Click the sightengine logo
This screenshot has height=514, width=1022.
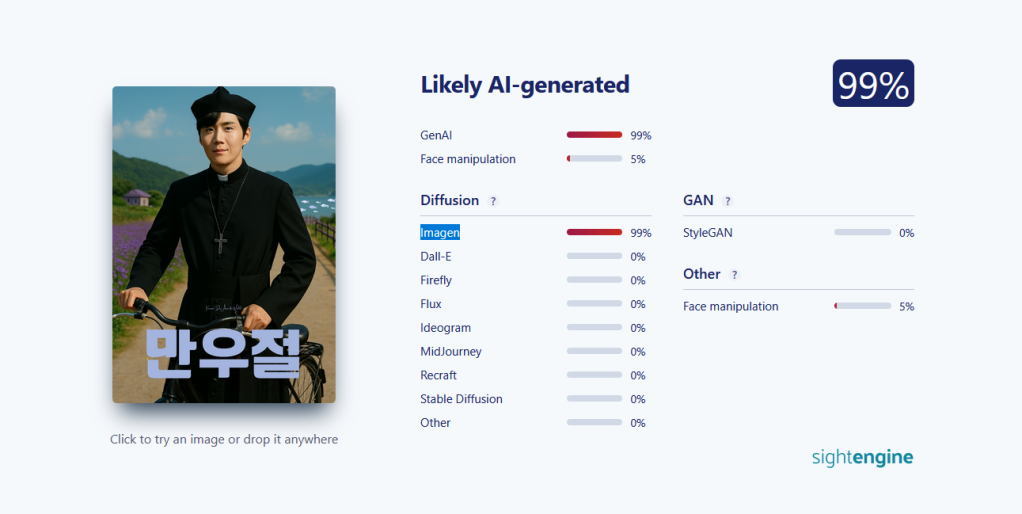tap(862, 457)
